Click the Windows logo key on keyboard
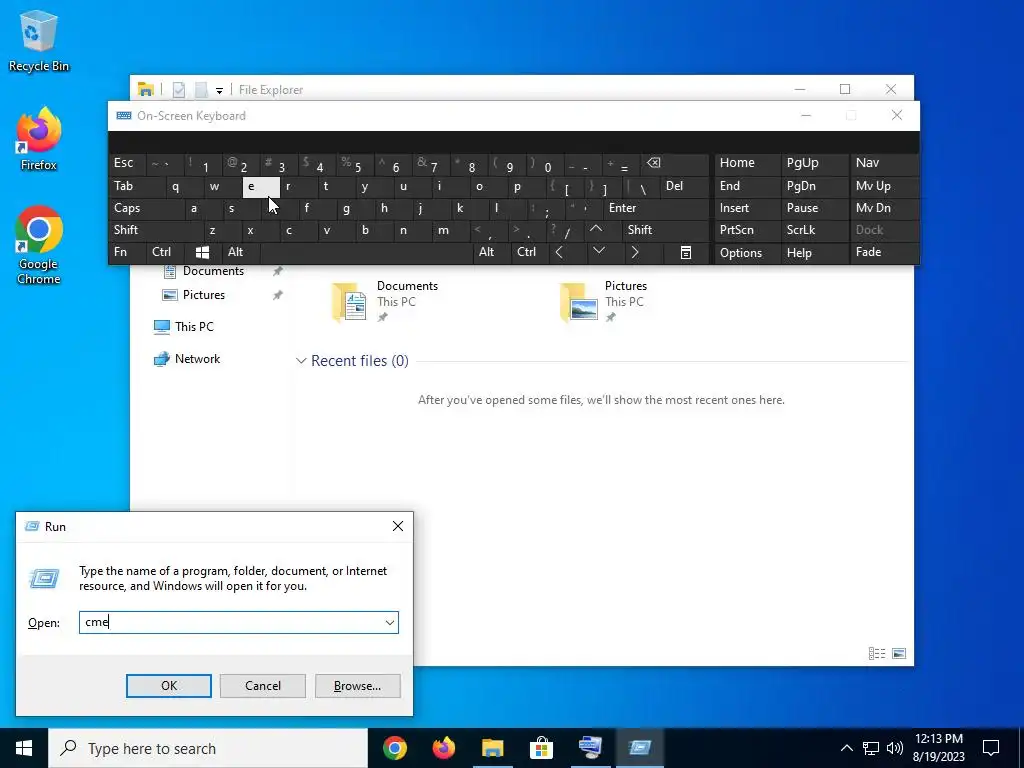The height and width of the screenshot is (768, 1024). click(202, 253)
